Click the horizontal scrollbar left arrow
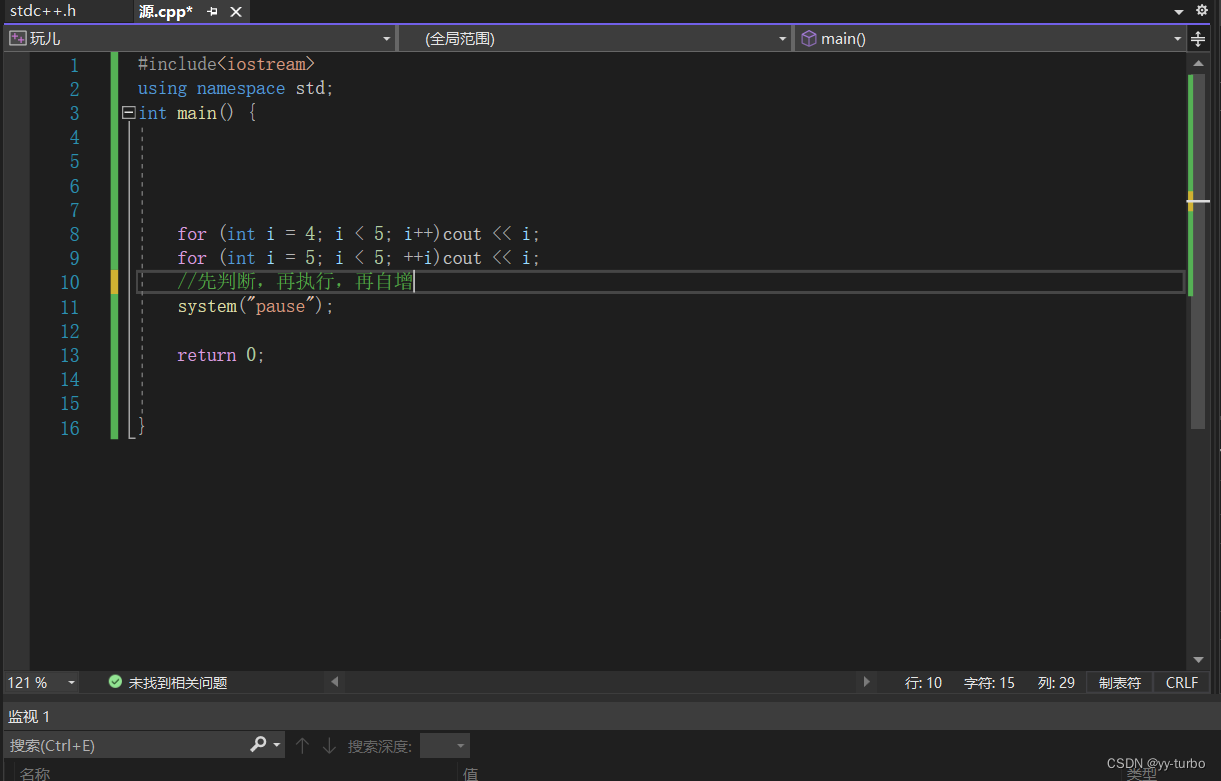This screenshot has height=781, width=1221. tap(335, 682)
